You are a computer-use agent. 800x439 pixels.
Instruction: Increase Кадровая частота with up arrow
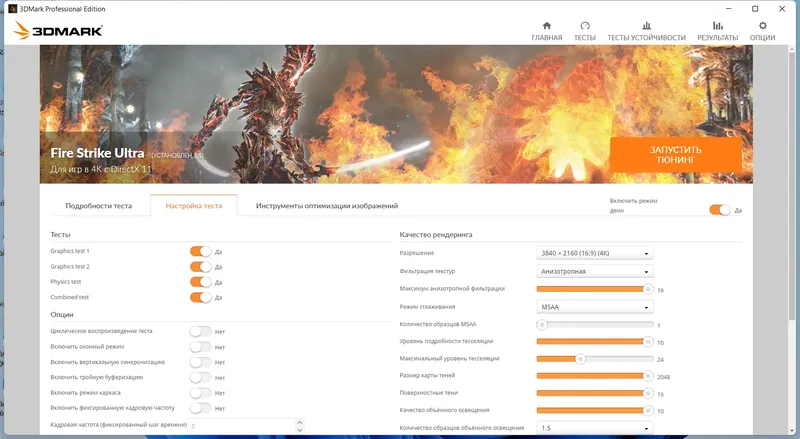[299, 422]
